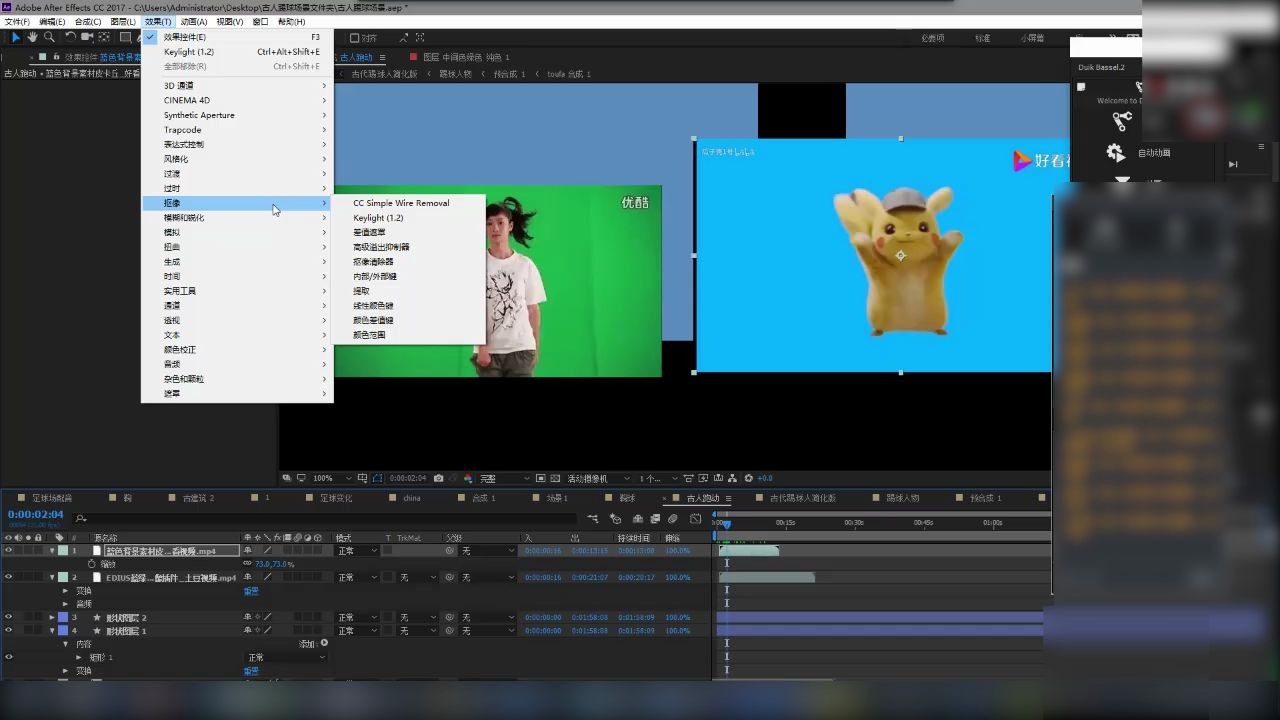Select the Zoom magnifier tool

[48, 37]
